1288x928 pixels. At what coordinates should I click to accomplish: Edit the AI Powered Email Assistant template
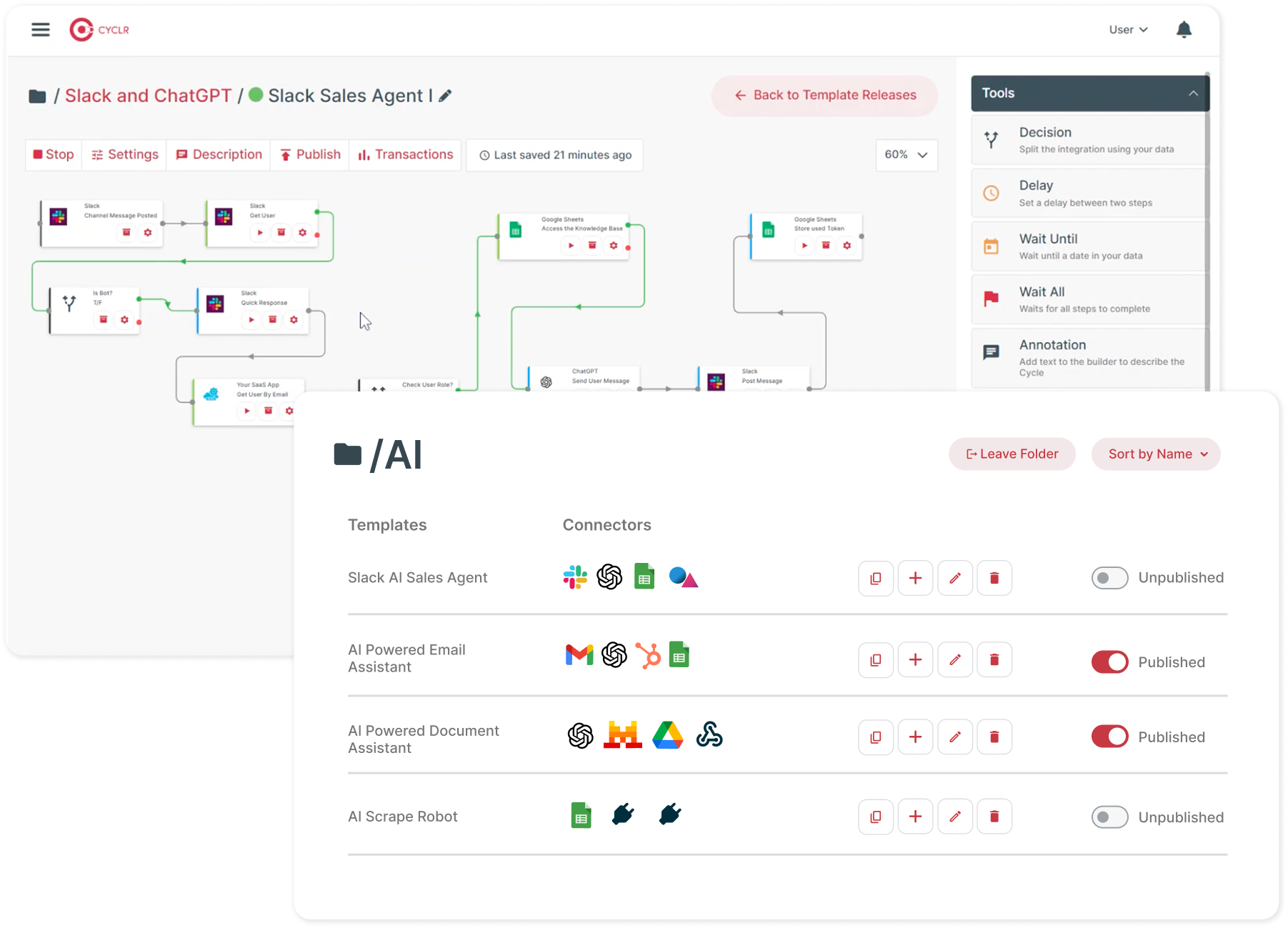[x=955, y=659]
